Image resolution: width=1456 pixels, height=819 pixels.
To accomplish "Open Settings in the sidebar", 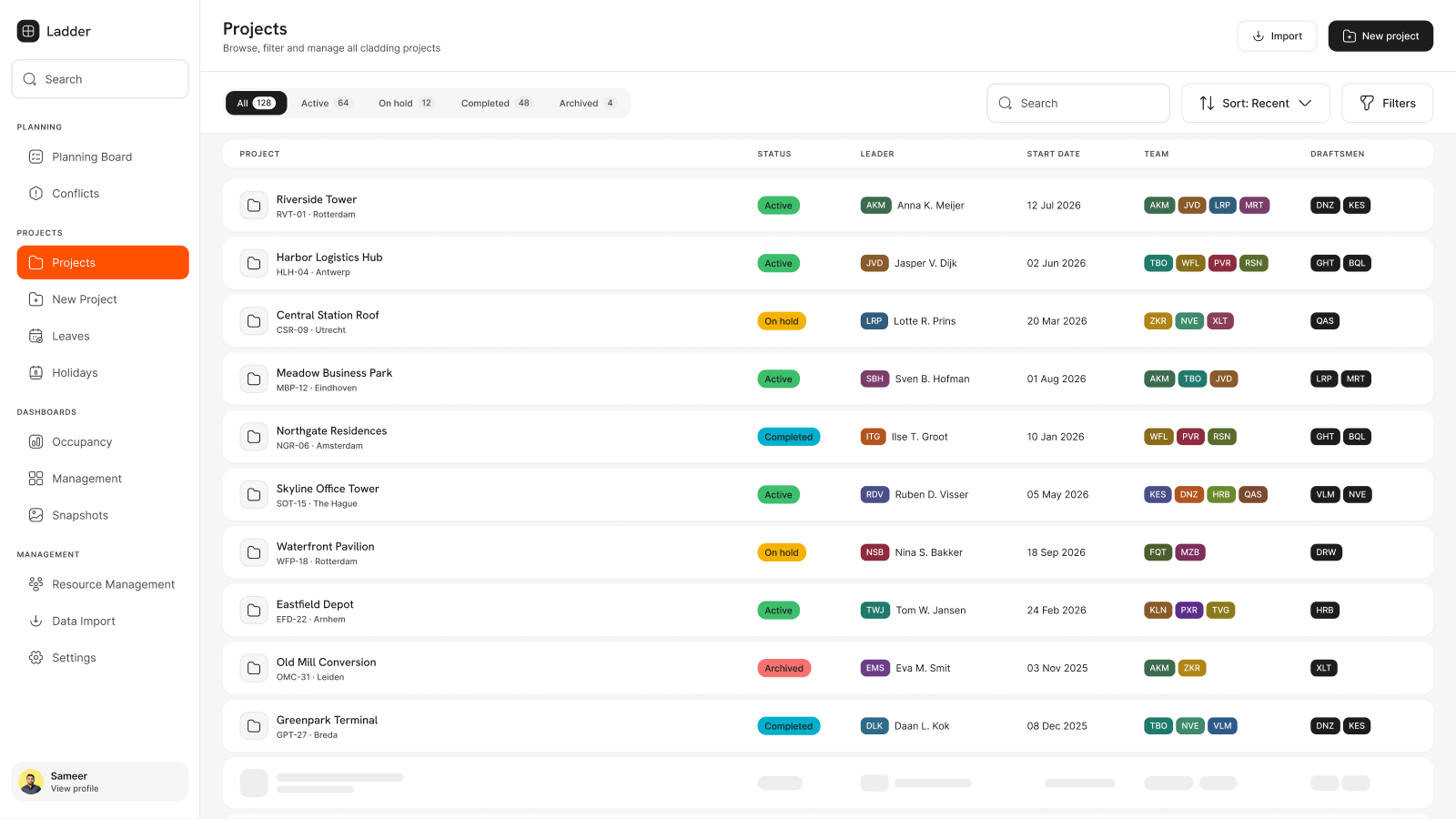I will pos(103,657).
